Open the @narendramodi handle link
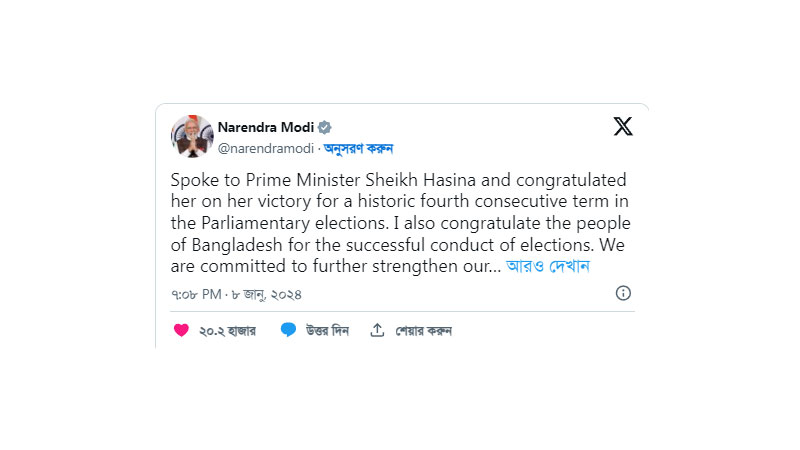 pyautogui.click(x=267, y=148)
